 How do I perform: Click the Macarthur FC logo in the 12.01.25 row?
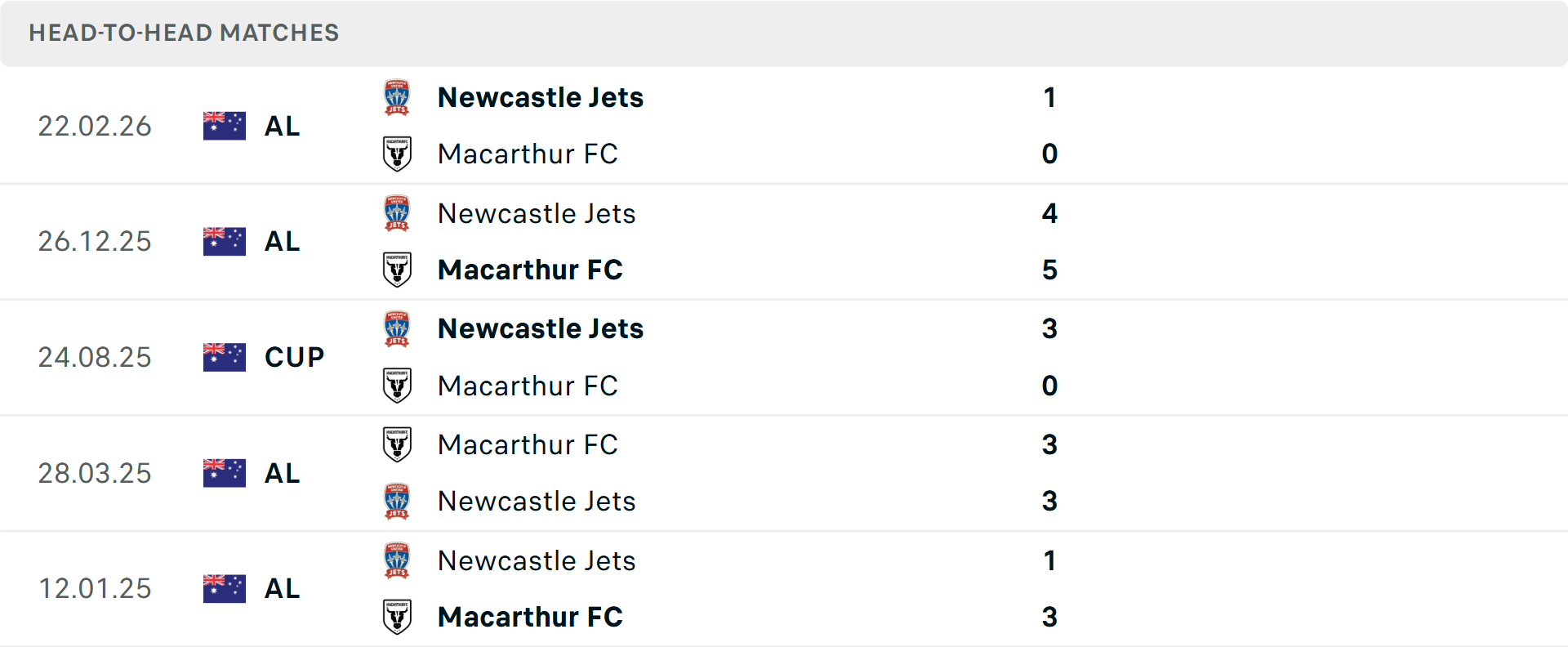coord(397,617)
